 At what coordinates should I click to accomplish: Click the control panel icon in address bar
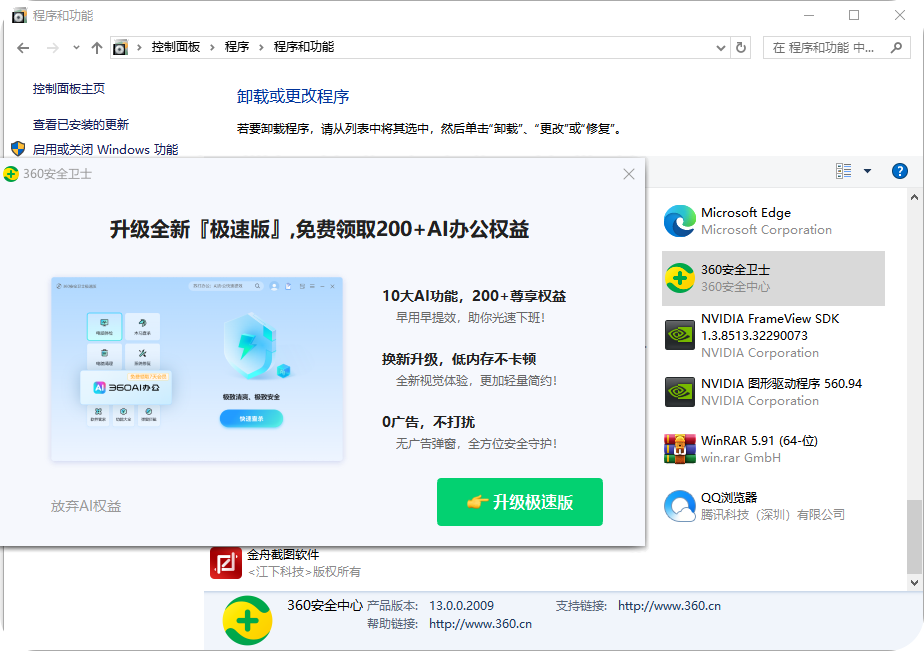(120, 47)
